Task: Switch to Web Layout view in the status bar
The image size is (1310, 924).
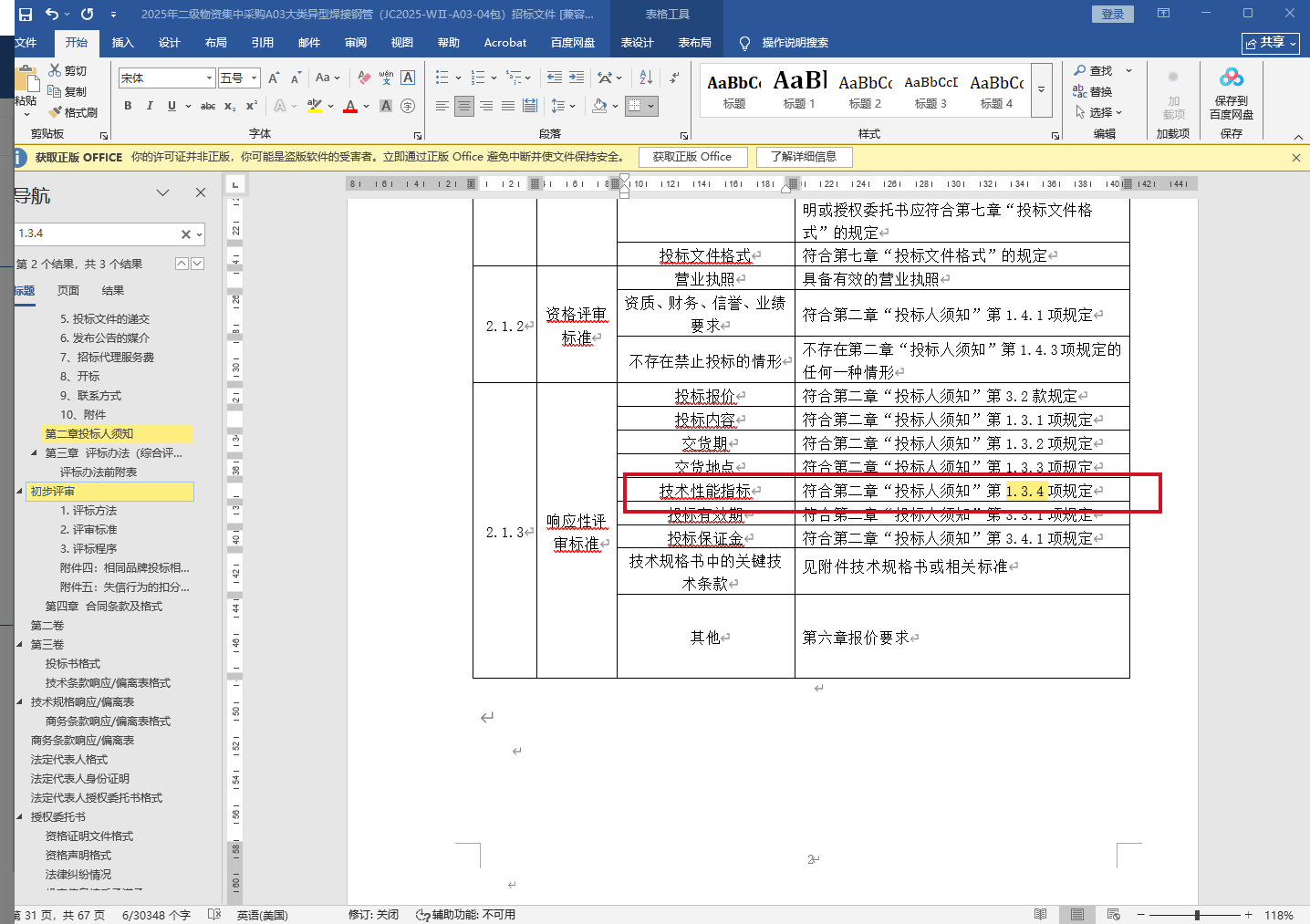Action: [x=1114, y=915]
